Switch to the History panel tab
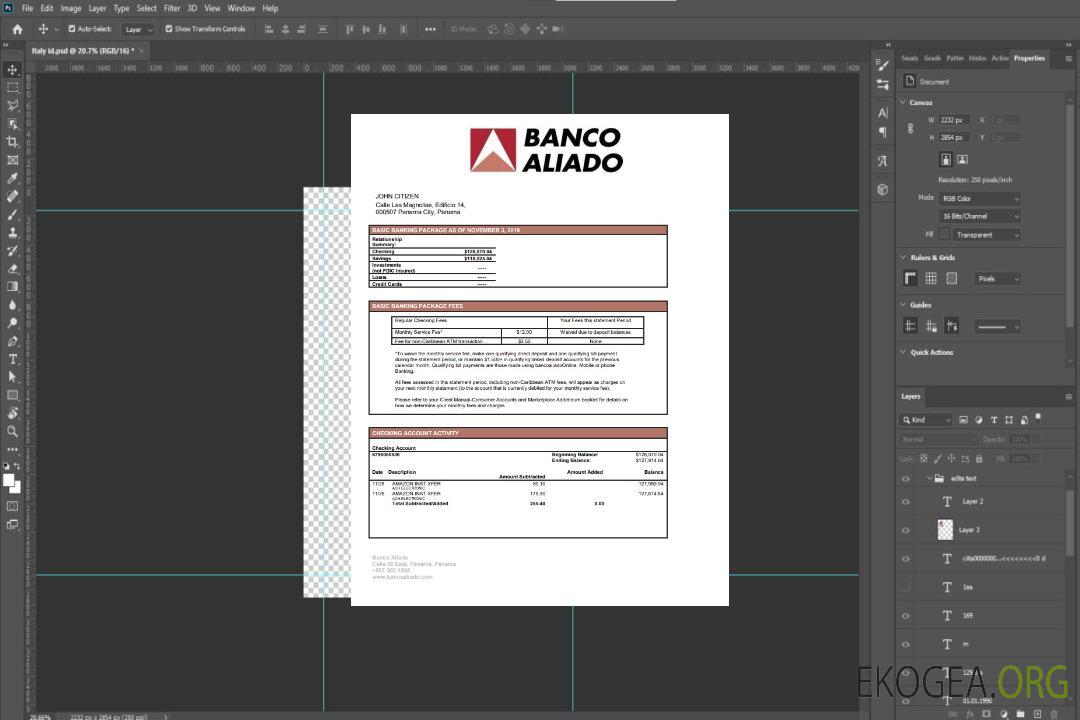 977,58
